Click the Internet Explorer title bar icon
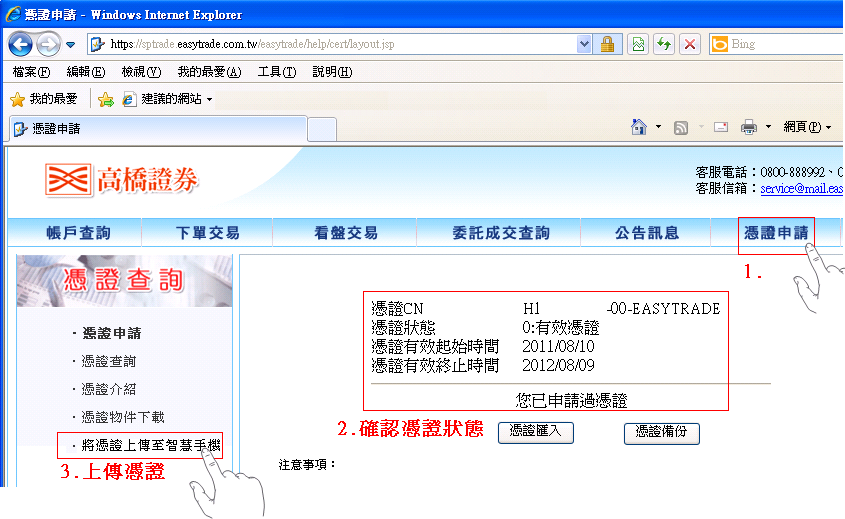Screen dimensions: 845x519 (13, 15)
